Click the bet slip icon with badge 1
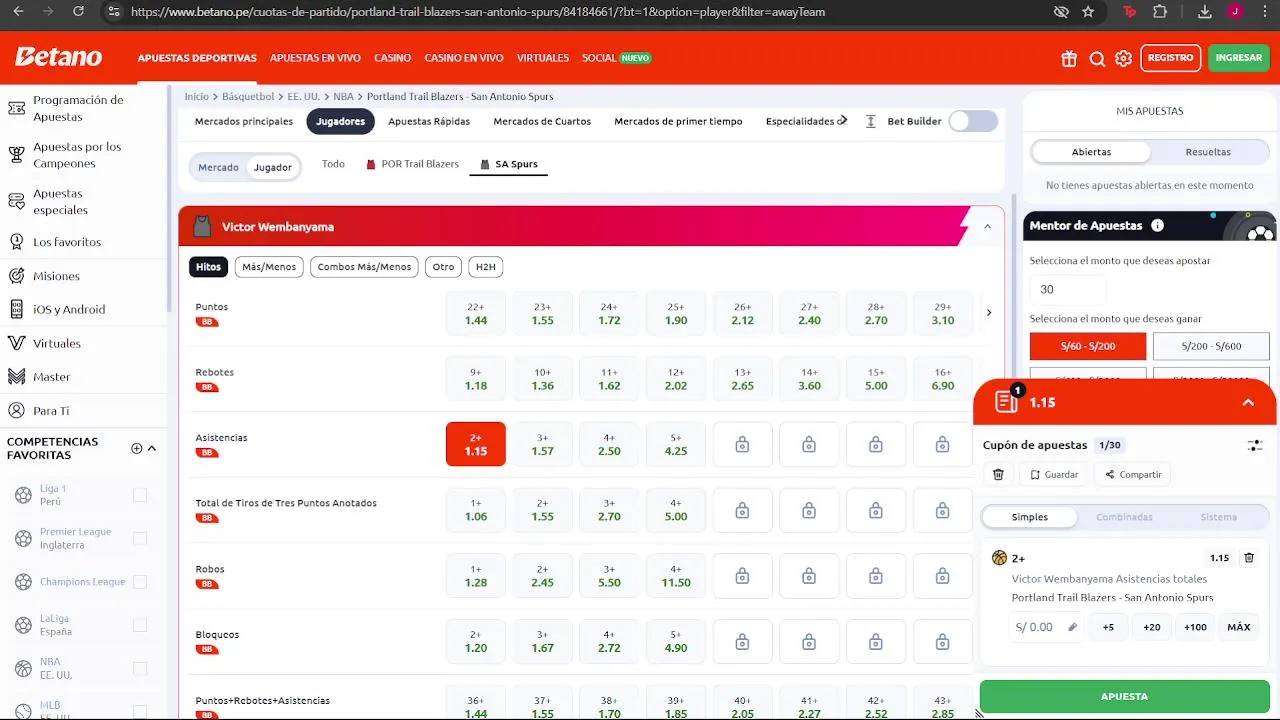The image size is (1280, 720). pos(1007,401)
